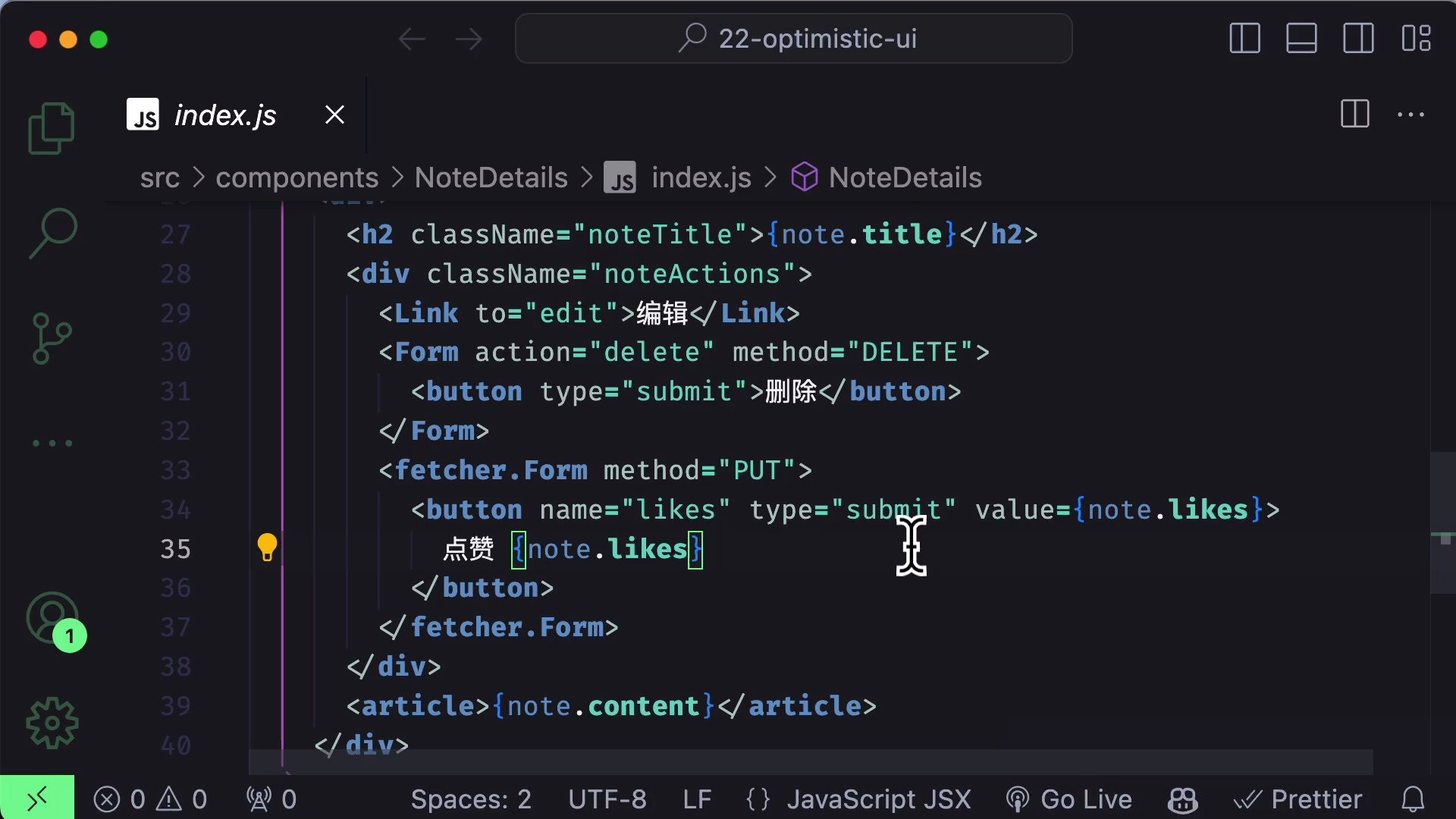Split the editor using the split icon
1456x819 pixels.
pyautogui.click(x=1354, y=115)
